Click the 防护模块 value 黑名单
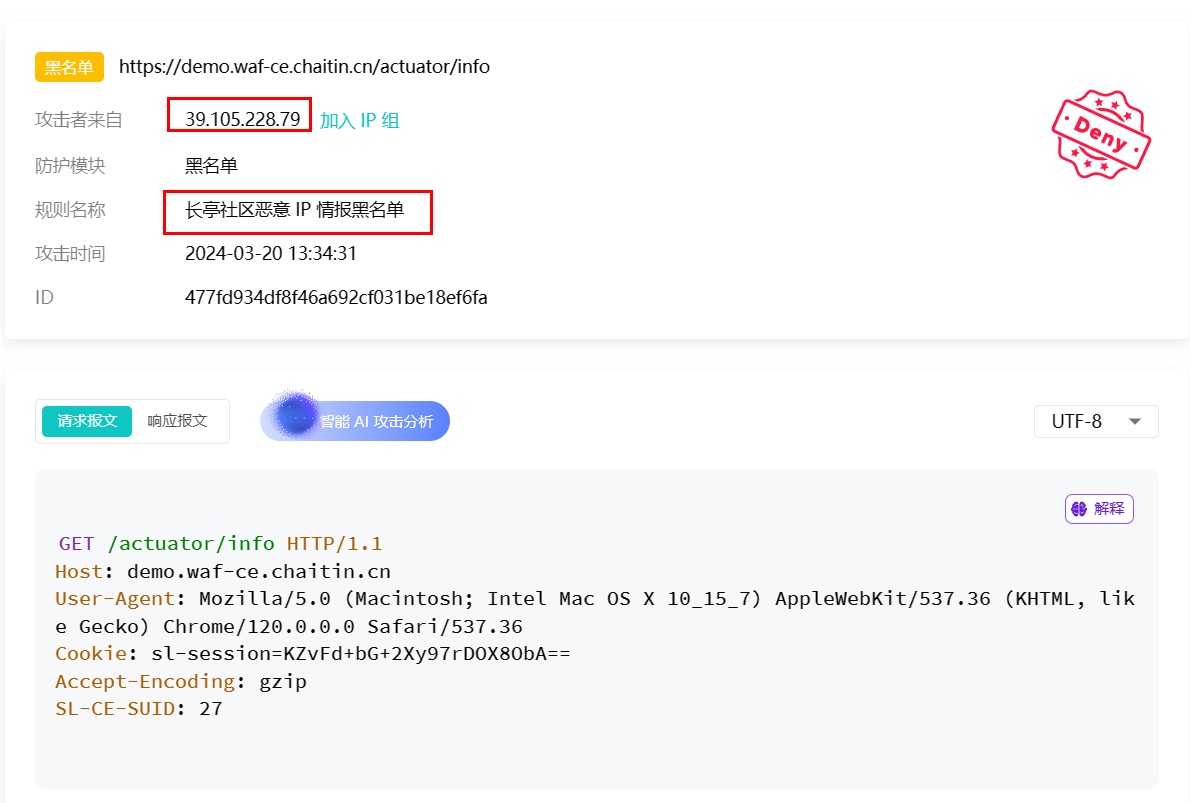The image size is (1190, 803). 212,165
